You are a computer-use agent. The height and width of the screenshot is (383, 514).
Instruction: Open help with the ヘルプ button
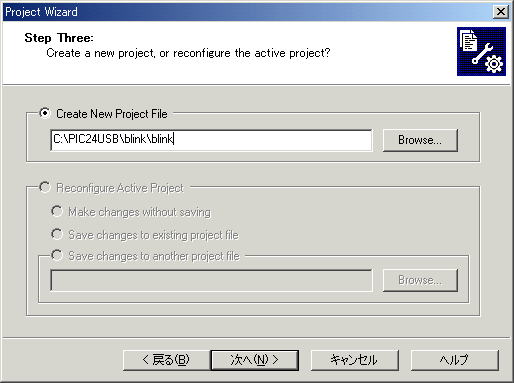(455, 360)
